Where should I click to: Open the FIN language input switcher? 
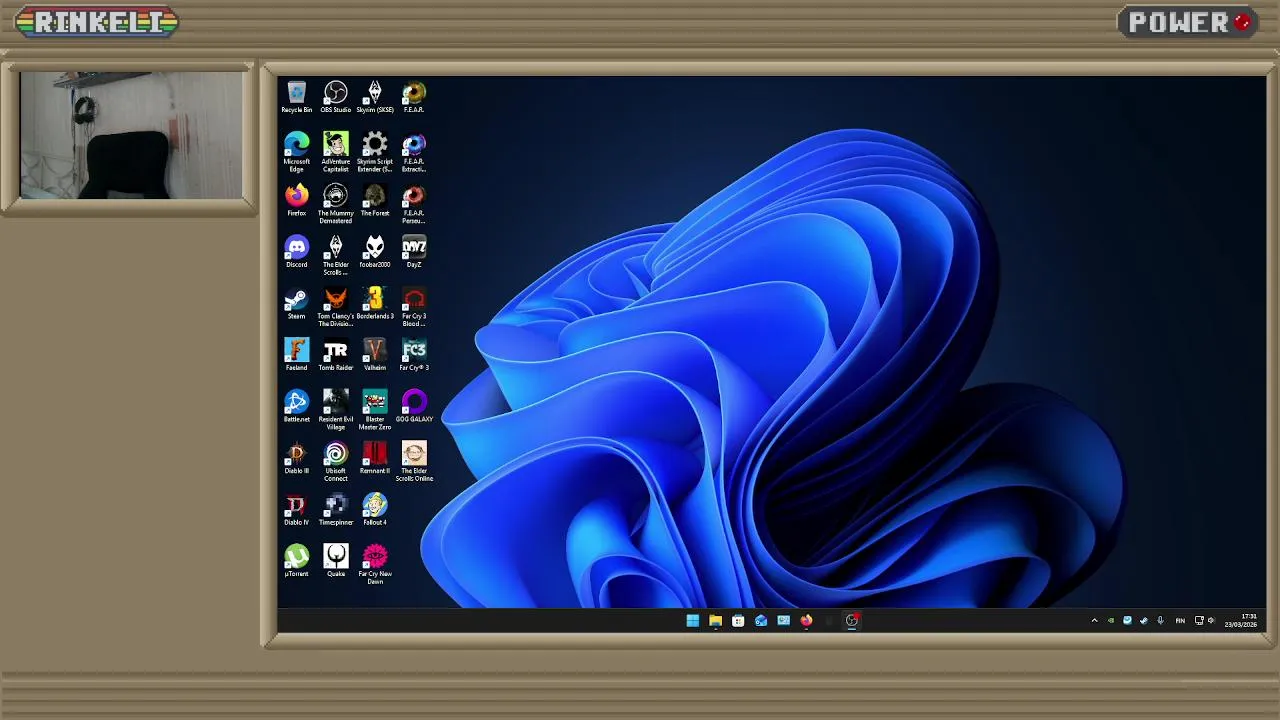1180,621
